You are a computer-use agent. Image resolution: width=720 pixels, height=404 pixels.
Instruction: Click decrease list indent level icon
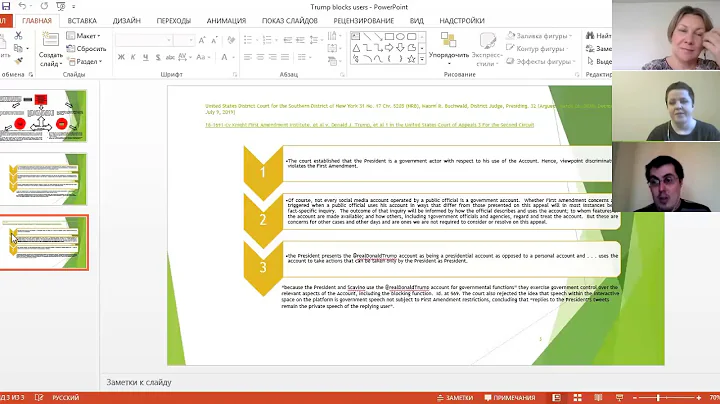click(288, 40)
